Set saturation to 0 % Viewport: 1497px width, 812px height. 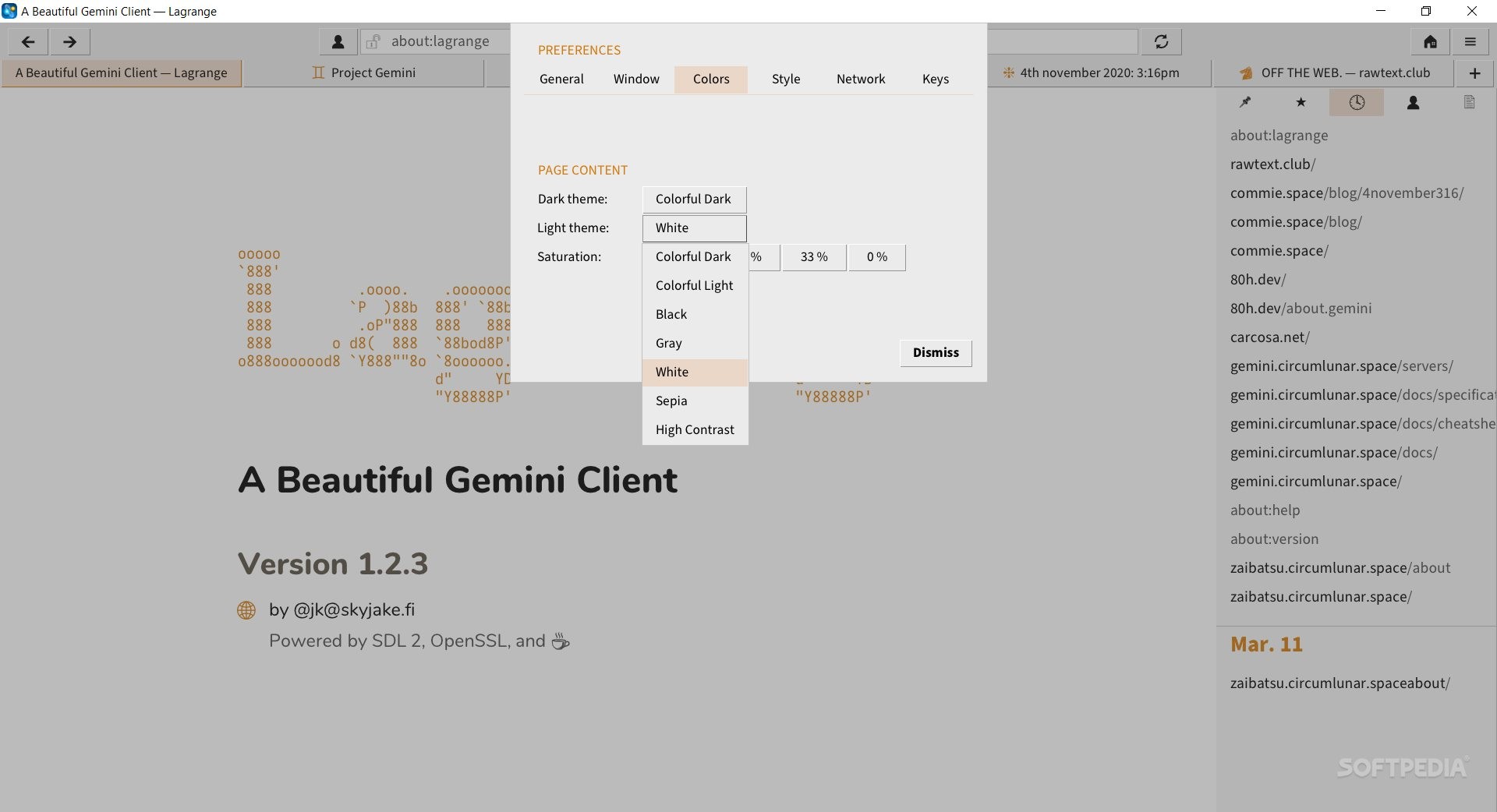(x=877, y=257)
